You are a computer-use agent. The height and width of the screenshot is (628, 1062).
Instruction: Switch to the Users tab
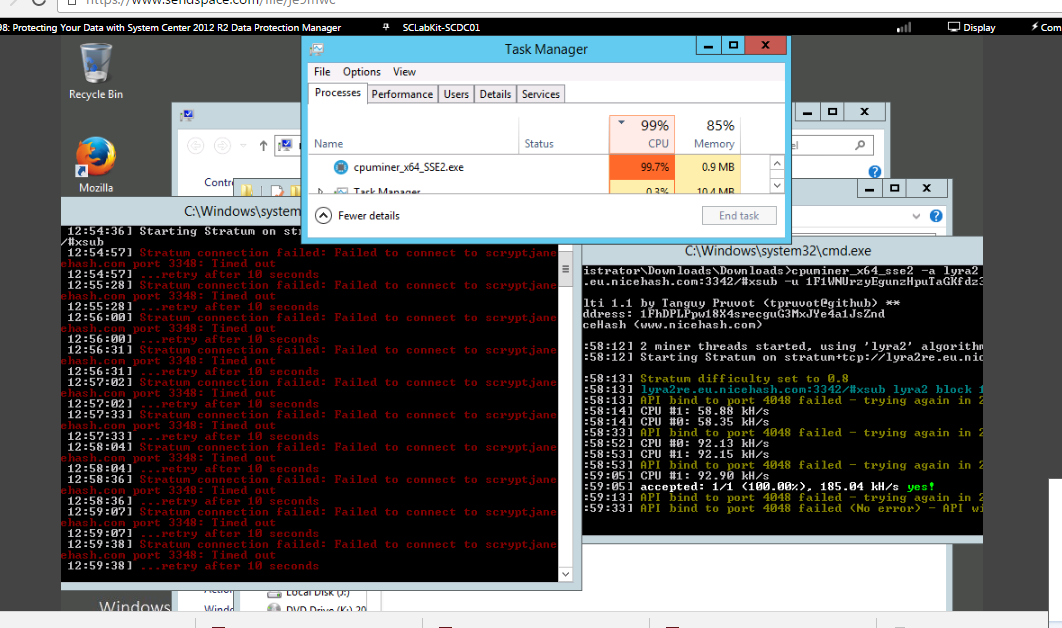[x=456, y=94]
